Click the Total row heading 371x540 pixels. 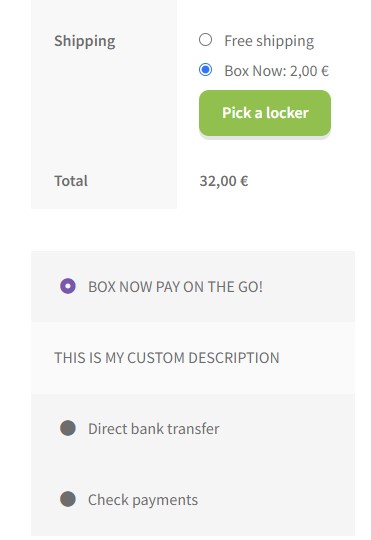tap(71, 181)
